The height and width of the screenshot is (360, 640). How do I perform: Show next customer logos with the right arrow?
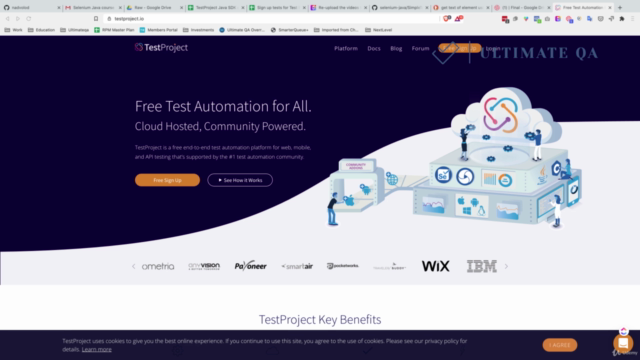point(506,267)
